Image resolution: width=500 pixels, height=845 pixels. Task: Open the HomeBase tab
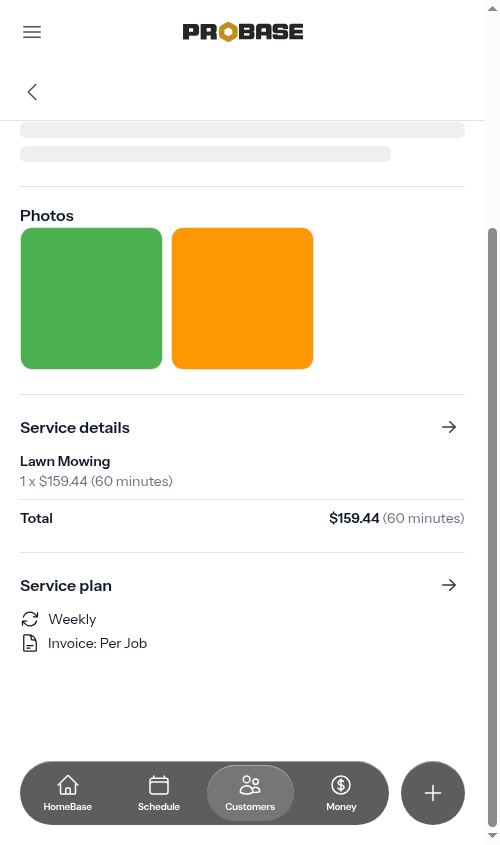68,793
